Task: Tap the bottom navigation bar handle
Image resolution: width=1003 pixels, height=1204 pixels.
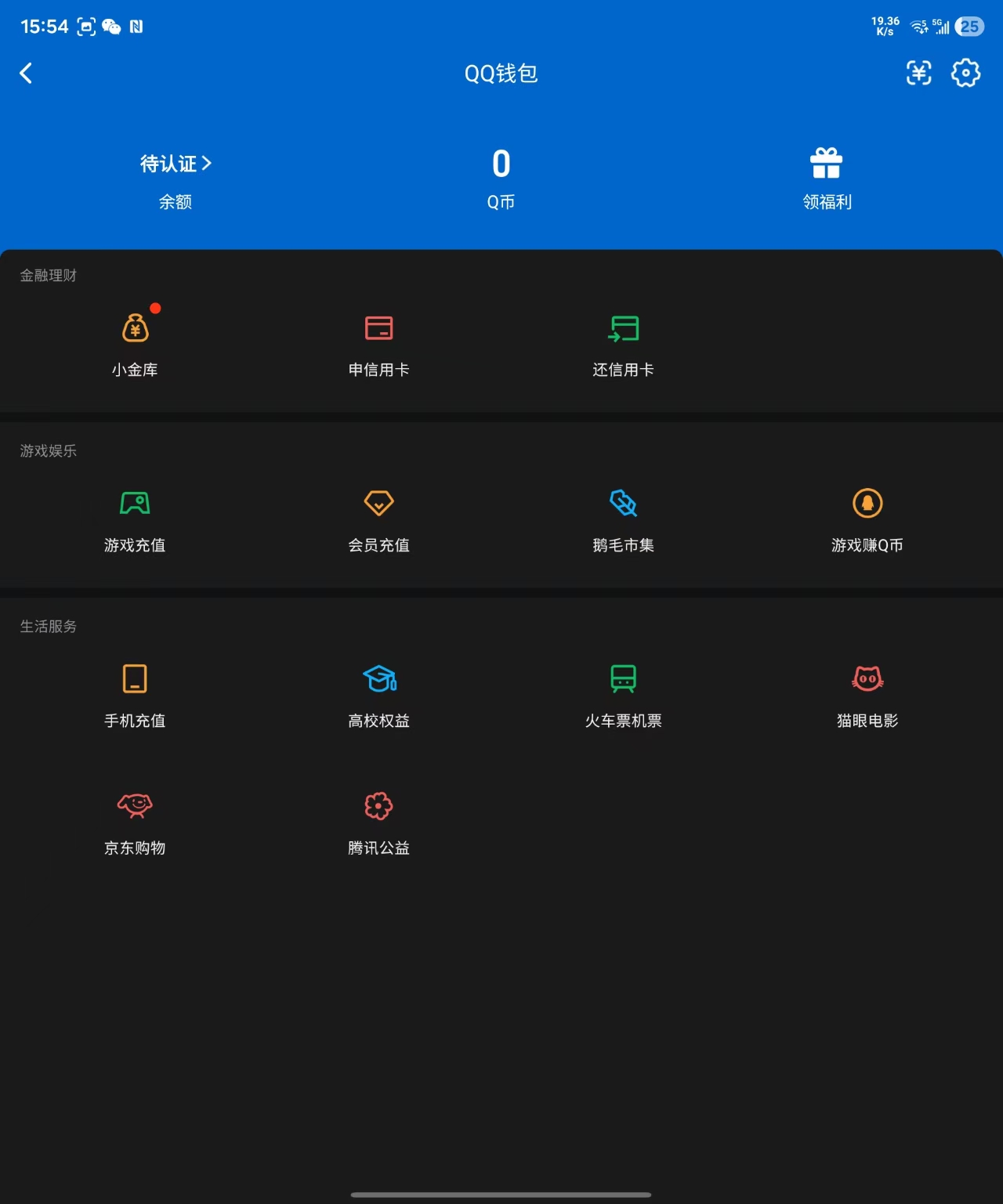Action: click(501, 1195)
